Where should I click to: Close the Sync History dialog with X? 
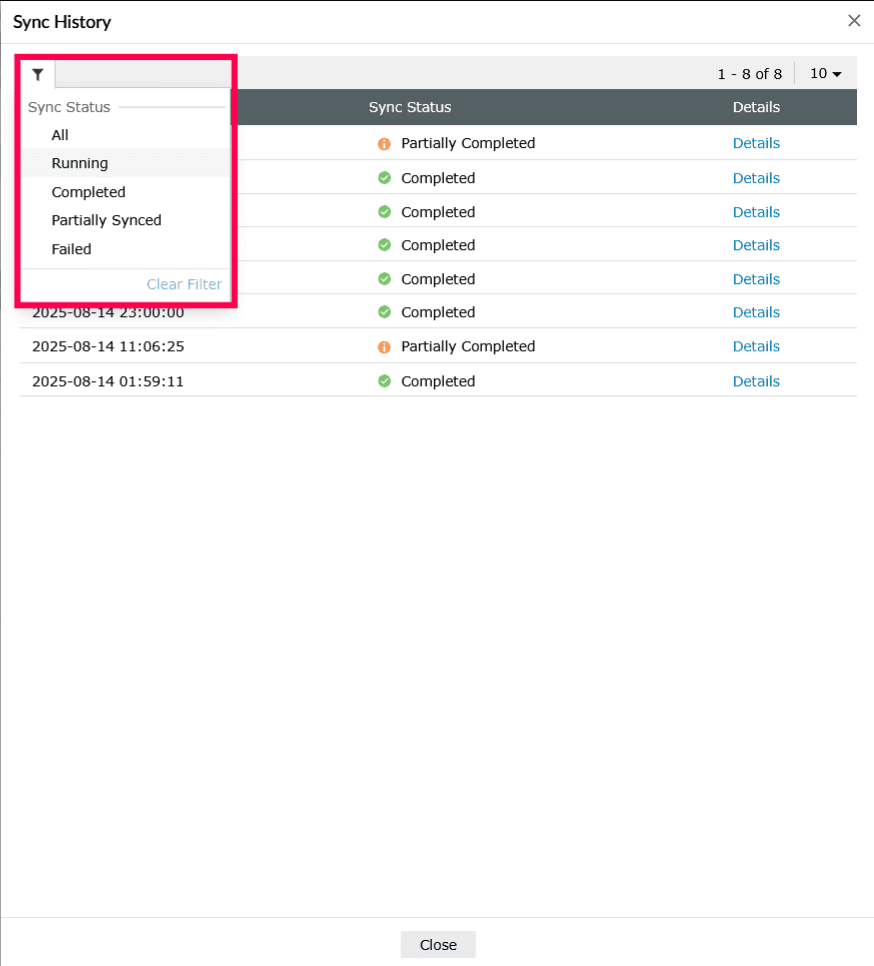point(854,21)
